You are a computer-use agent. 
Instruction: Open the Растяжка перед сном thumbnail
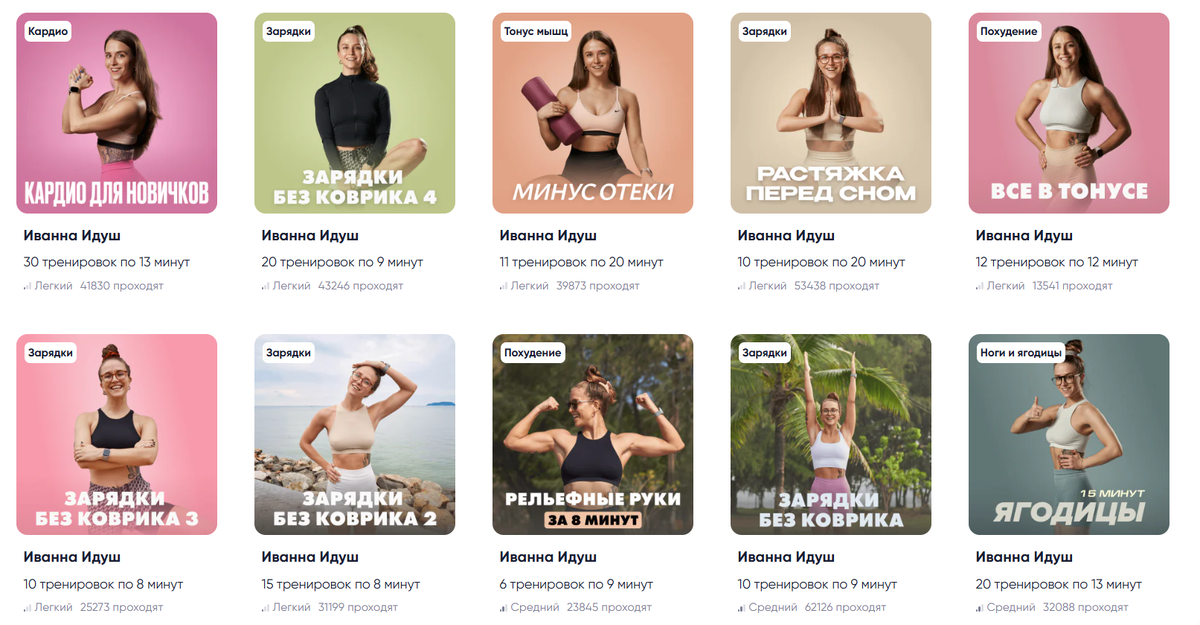(831, 113)
